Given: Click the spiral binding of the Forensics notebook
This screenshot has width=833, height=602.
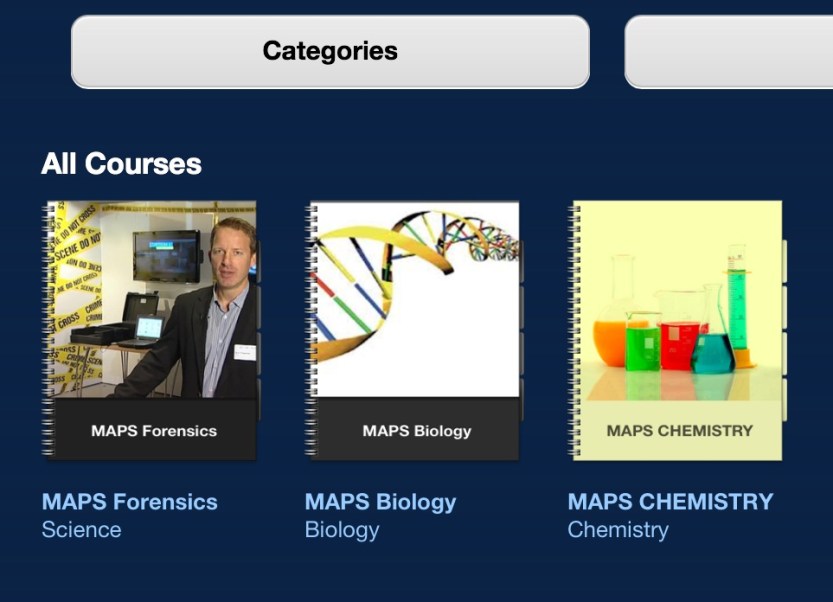Looking at the screenshot, I should (48, 330).
